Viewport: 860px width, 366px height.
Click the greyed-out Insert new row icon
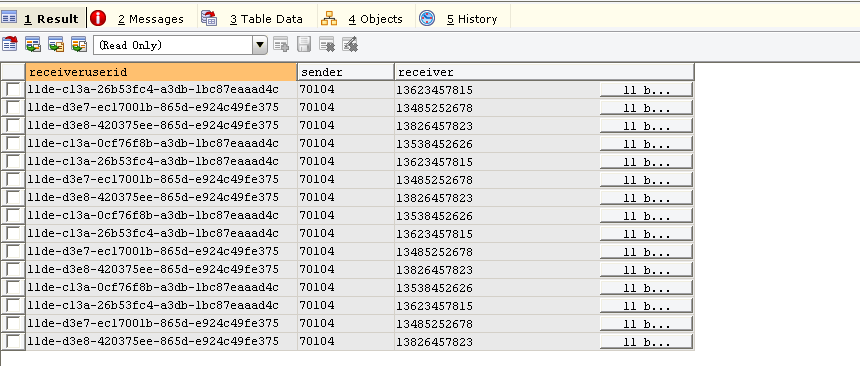281,44
